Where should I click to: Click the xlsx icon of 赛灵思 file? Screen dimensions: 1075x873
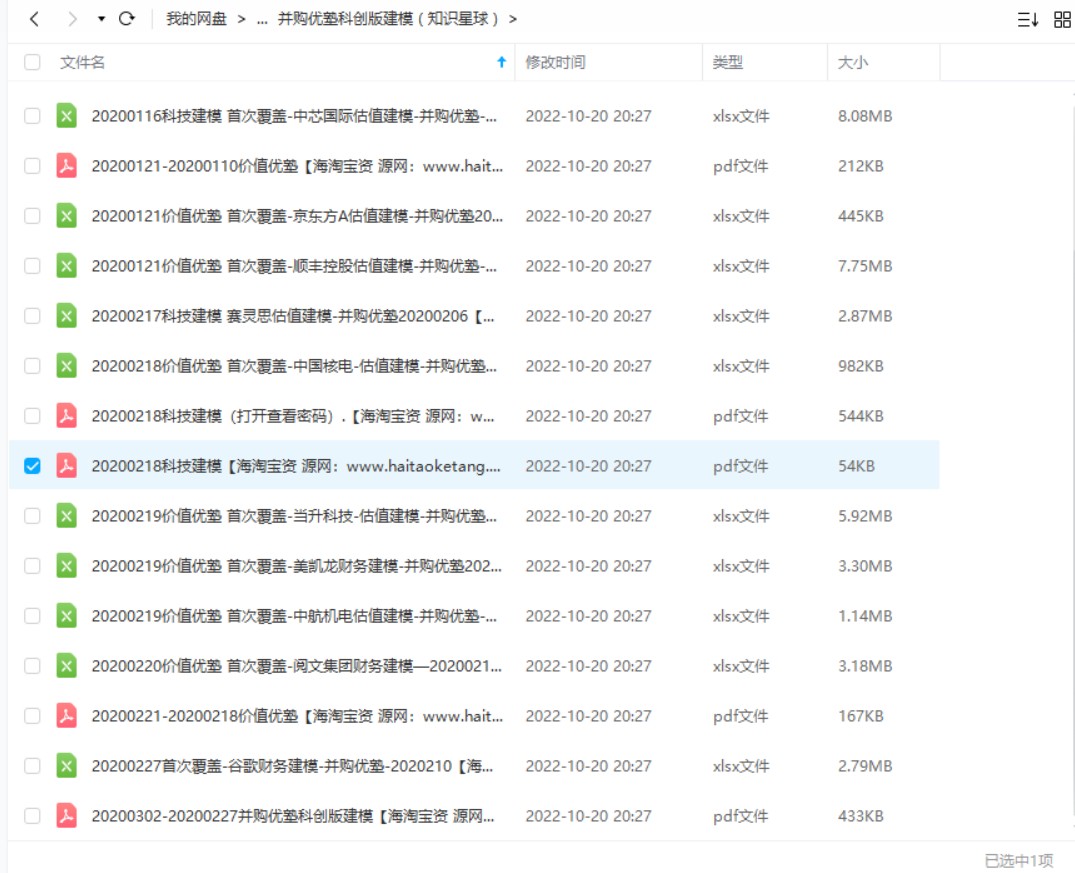coord(67,316)
